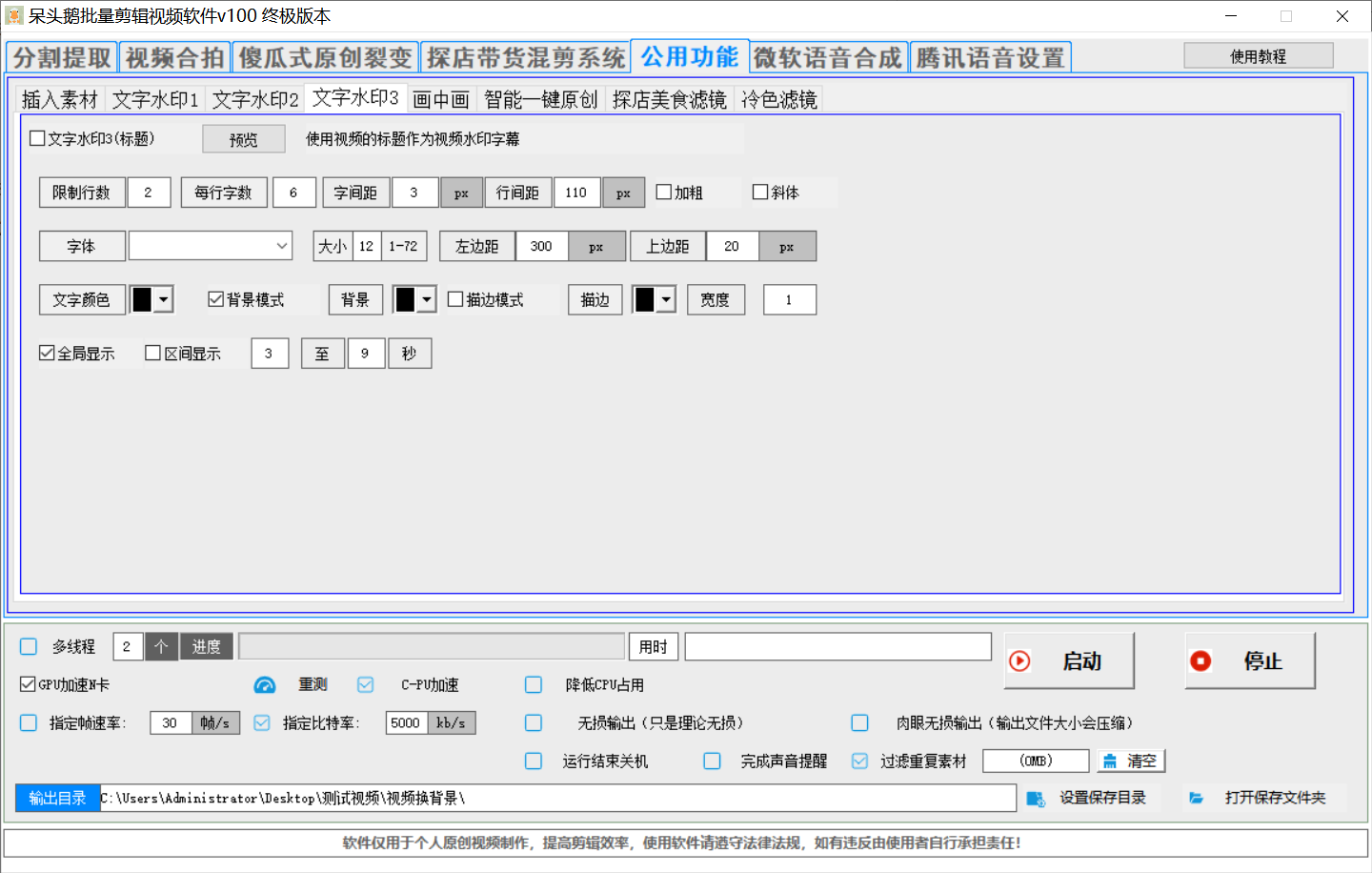Open the 冷色滤镜 sub-tab

click(779, 99)
